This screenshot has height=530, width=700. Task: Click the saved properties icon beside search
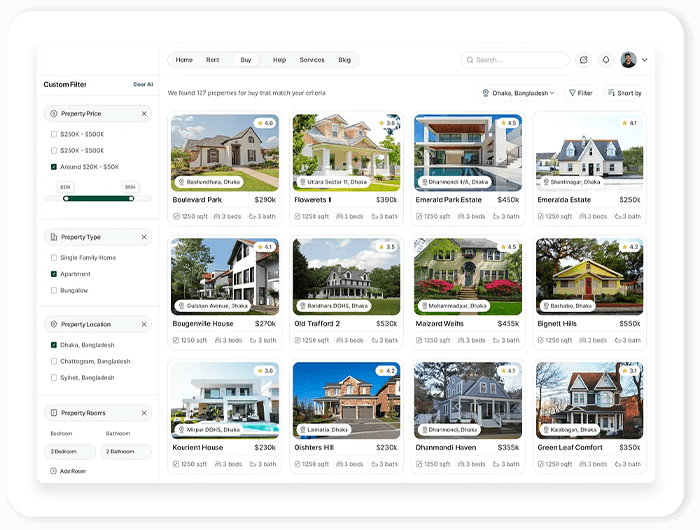point(584,60)
